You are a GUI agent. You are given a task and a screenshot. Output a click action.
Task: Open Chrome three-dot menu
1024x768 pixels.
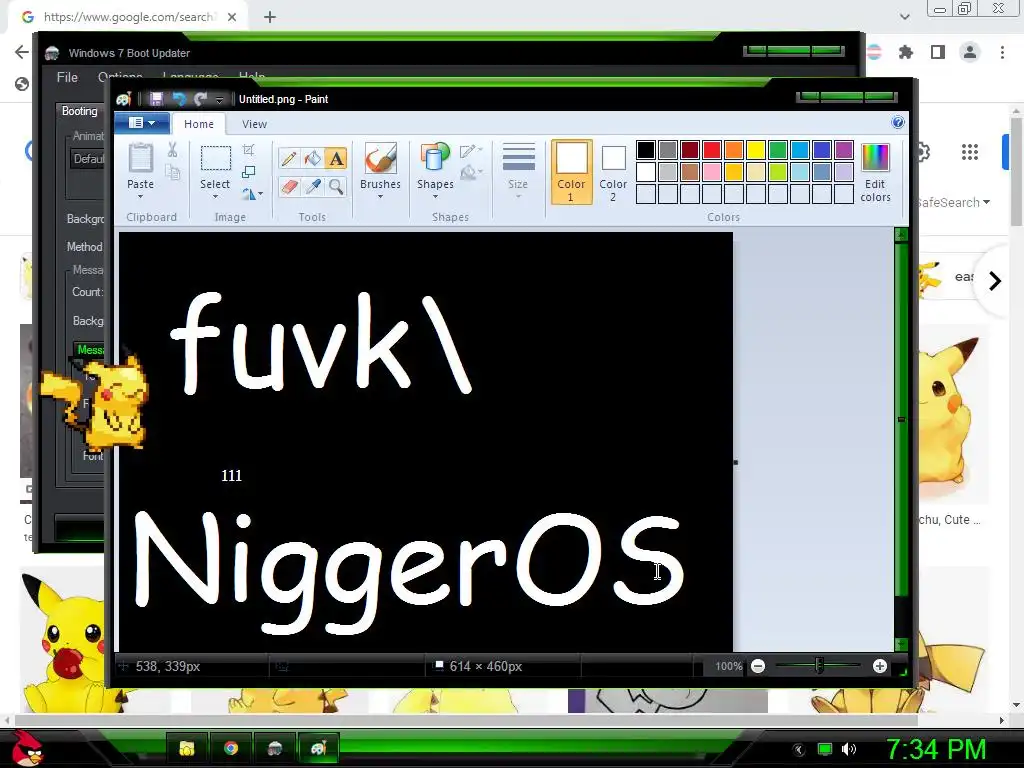[1002, 52]
